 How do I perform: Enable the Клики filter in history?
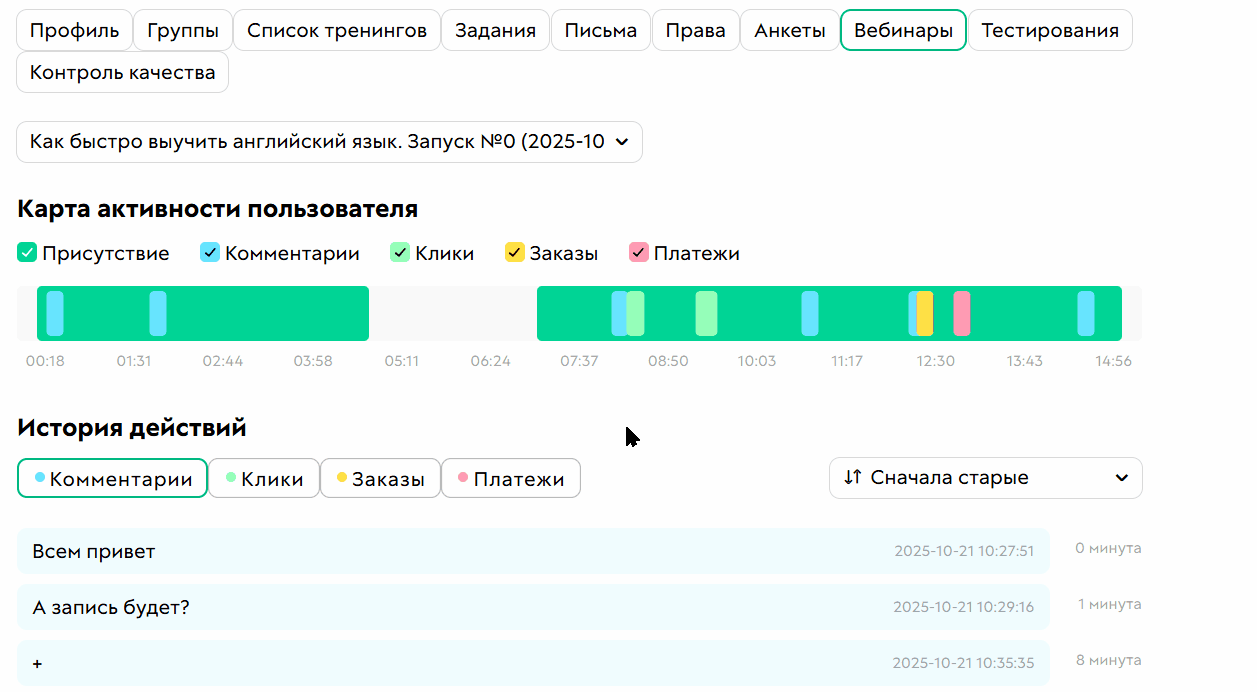coord(264,478)
